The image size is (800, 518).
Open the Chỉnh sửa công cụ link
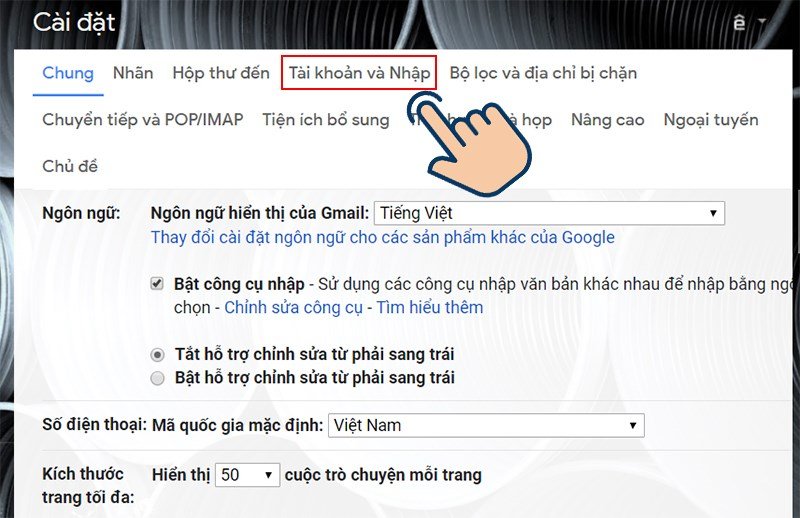pyautogui.click(x=293, y=307)
